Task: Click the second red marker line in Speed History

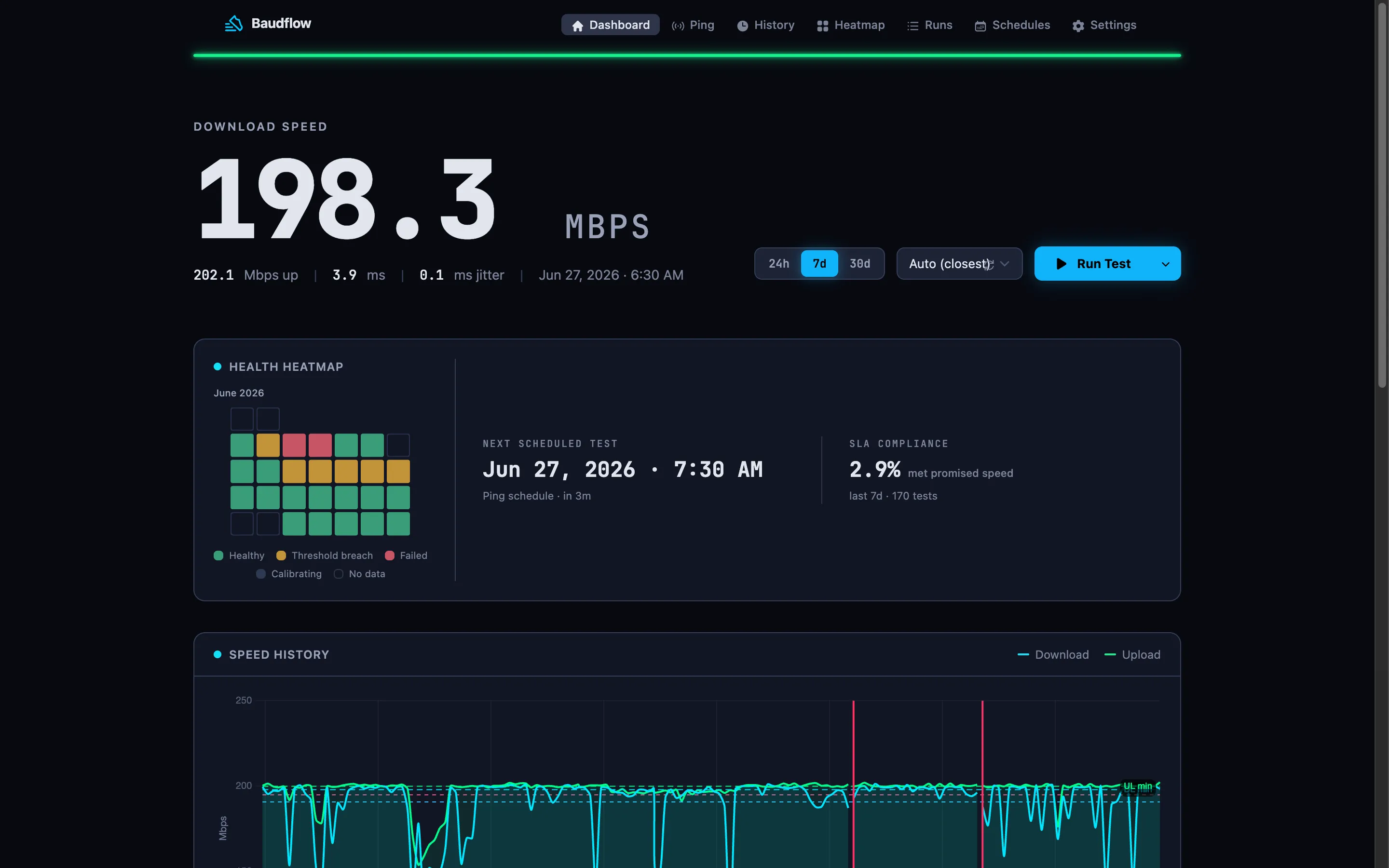Action: pyautogui.click(x=982, y=784)
